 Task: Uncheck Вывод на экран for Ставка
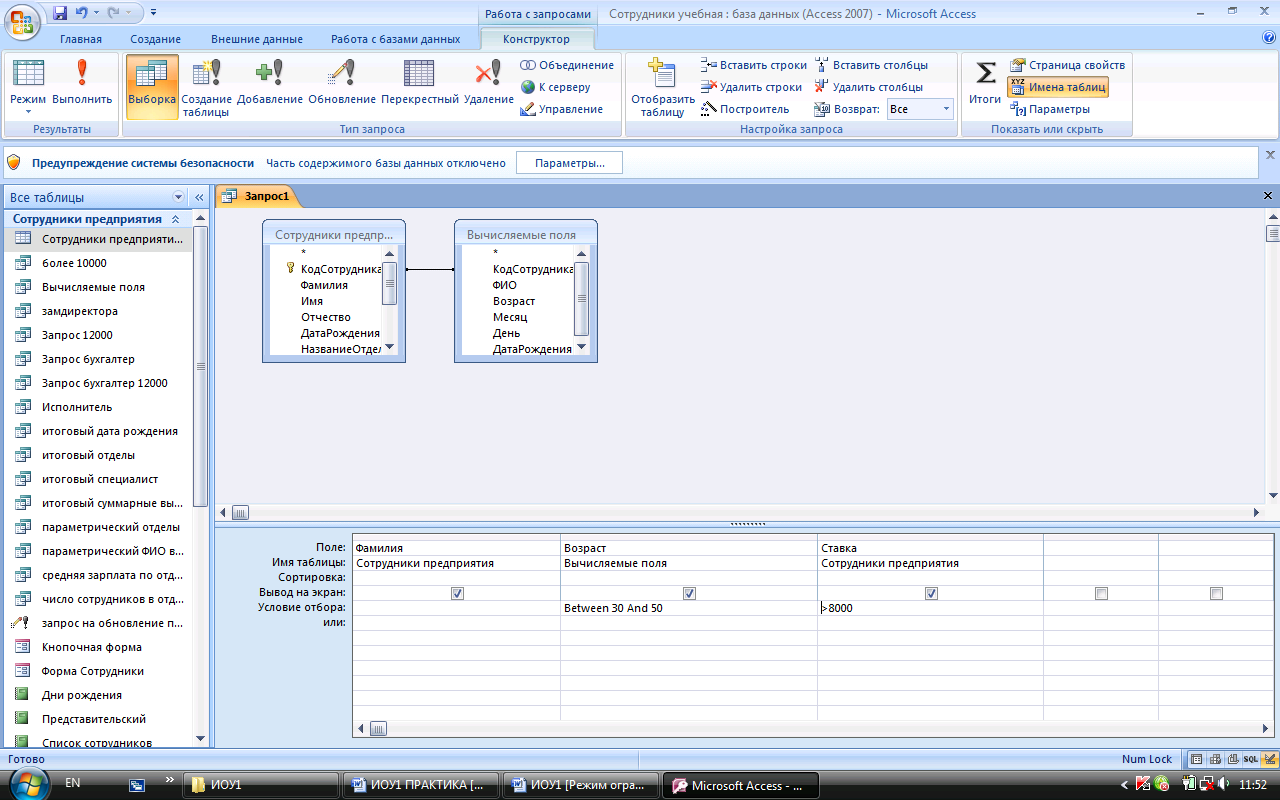931,593
